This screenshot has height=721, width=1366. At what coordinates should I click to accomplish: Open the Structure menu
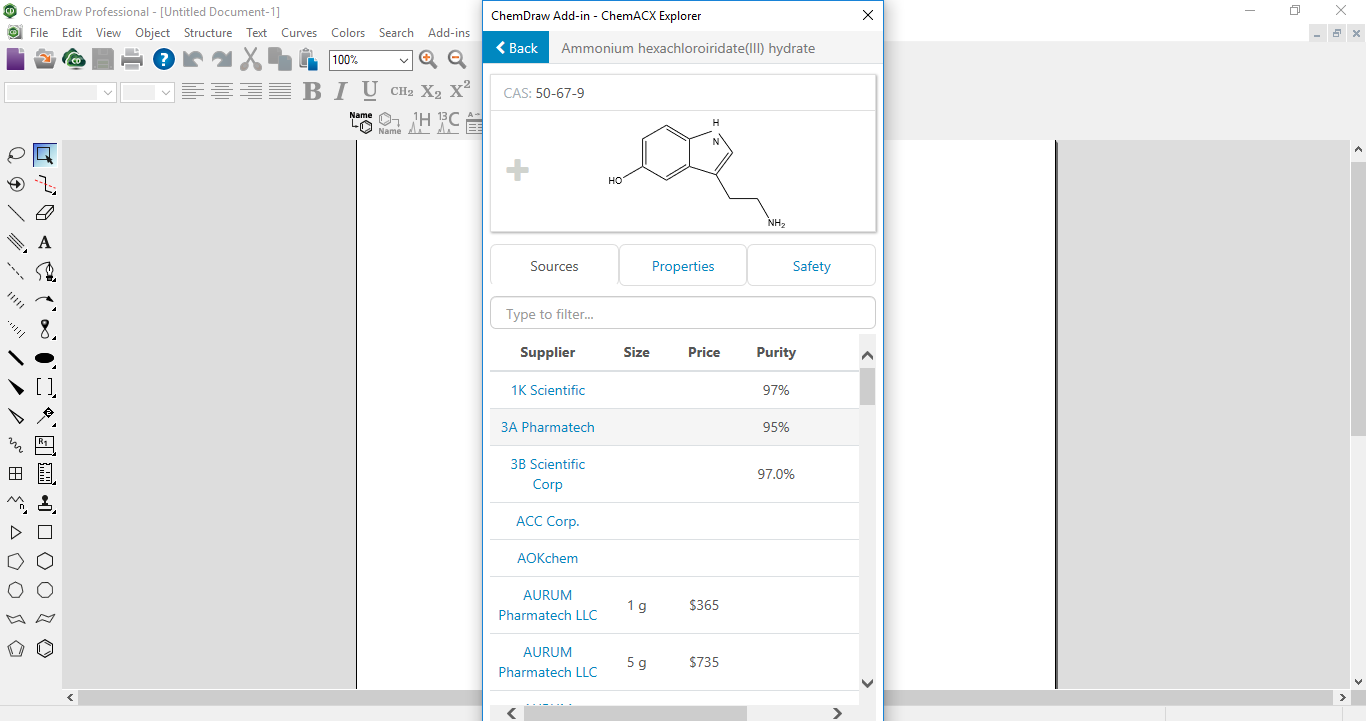click(x=207, y=33)
